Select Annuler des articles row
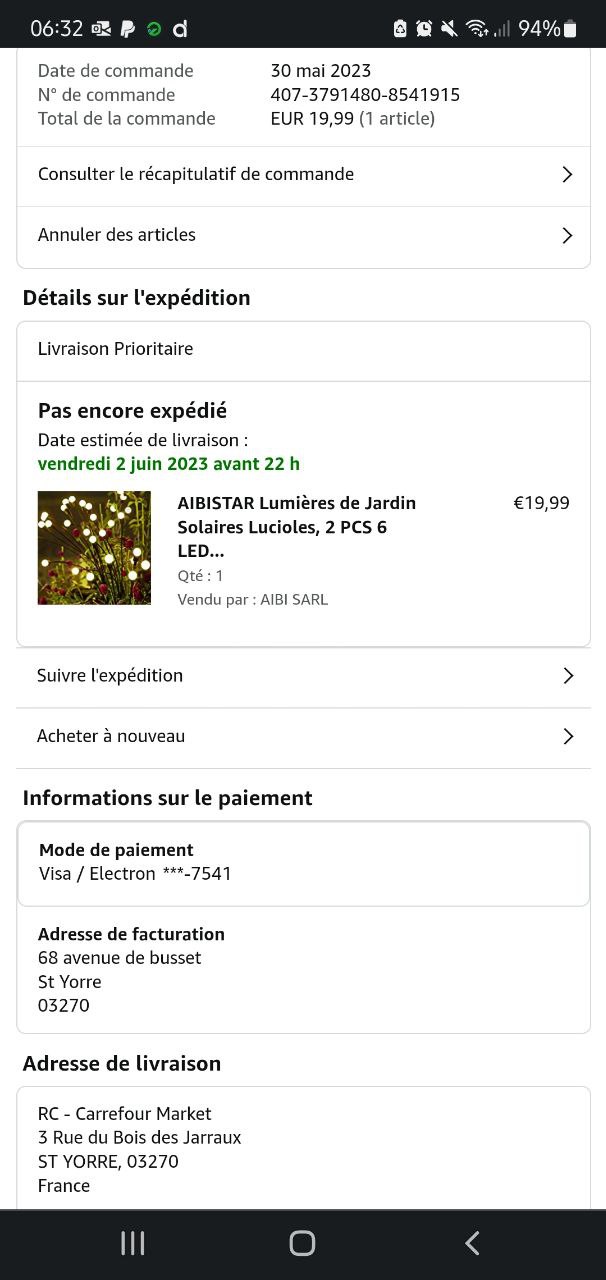 (117, 235)
